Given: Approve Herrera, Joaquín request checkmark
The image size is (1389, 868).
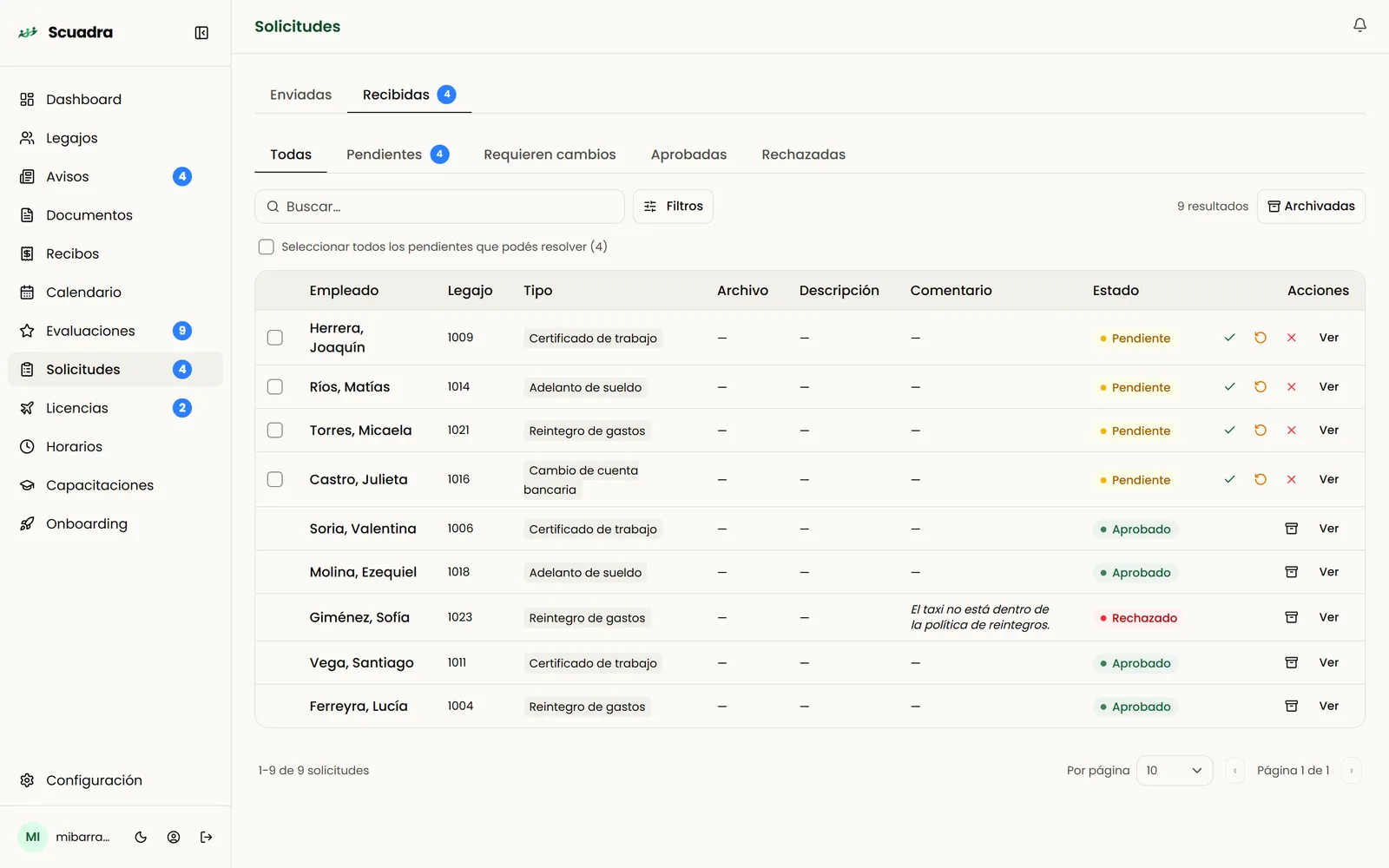Looking at the screenshot, I should point(1229,338).
